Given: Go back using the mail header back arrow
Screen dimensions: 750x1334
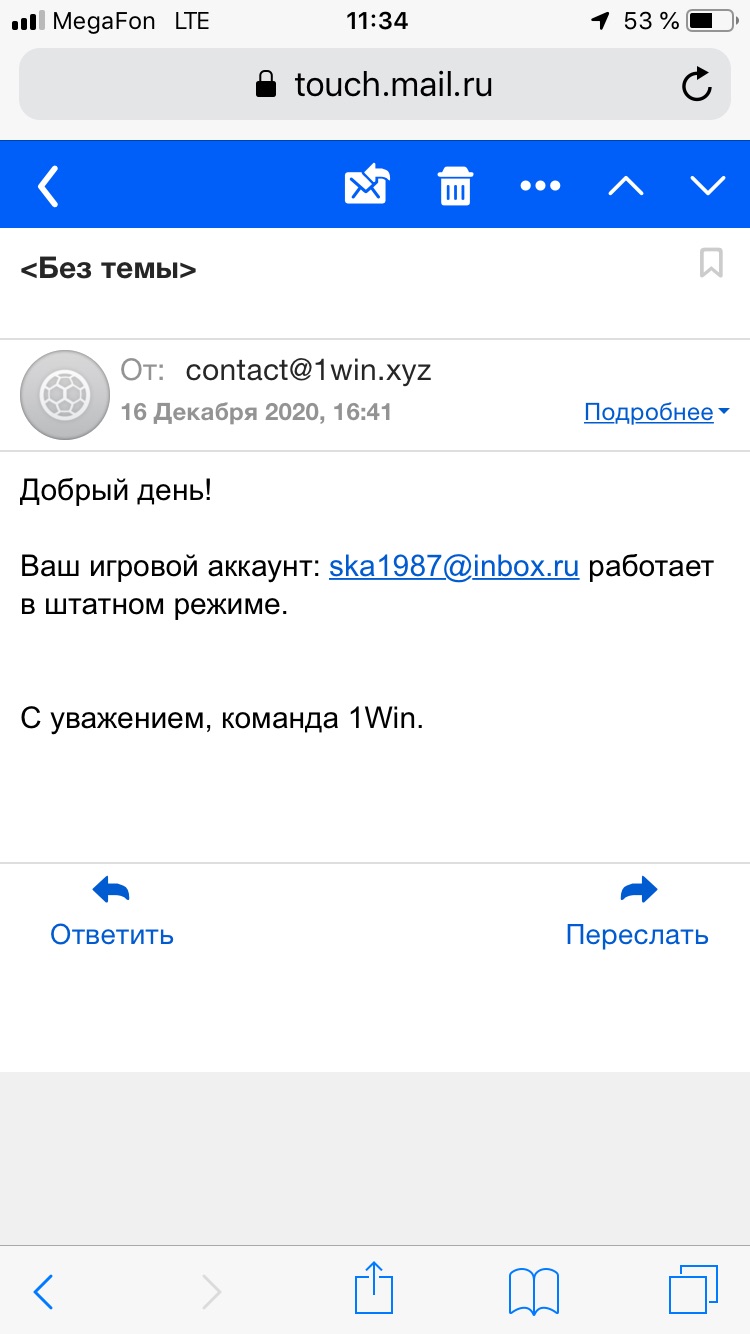Looking at the screenshot, I should pos(48,186).
